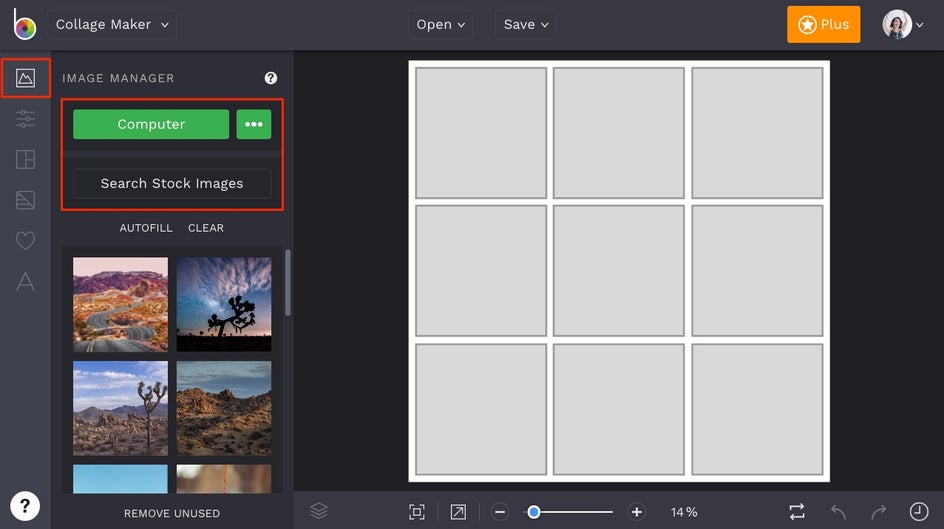The width and height of the screenshot is (944, 529).
Task: Expand the Collage Maker dropdown
Action: click(112, 24)
